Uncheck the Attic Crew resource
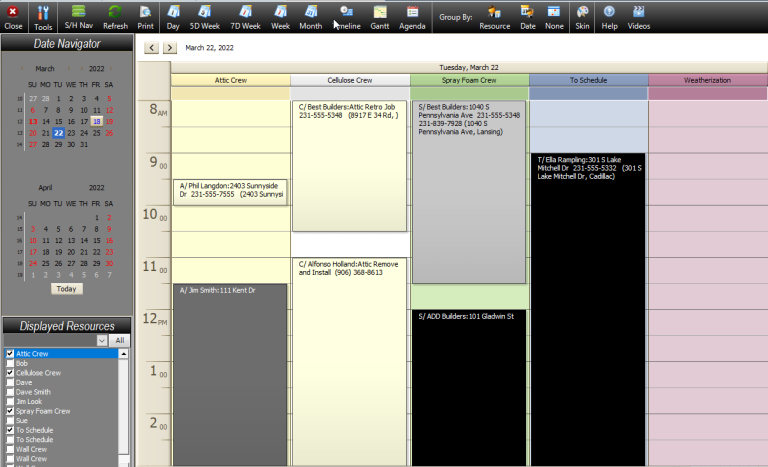This screenshot has height=467, width=768. tap(10, 354)
